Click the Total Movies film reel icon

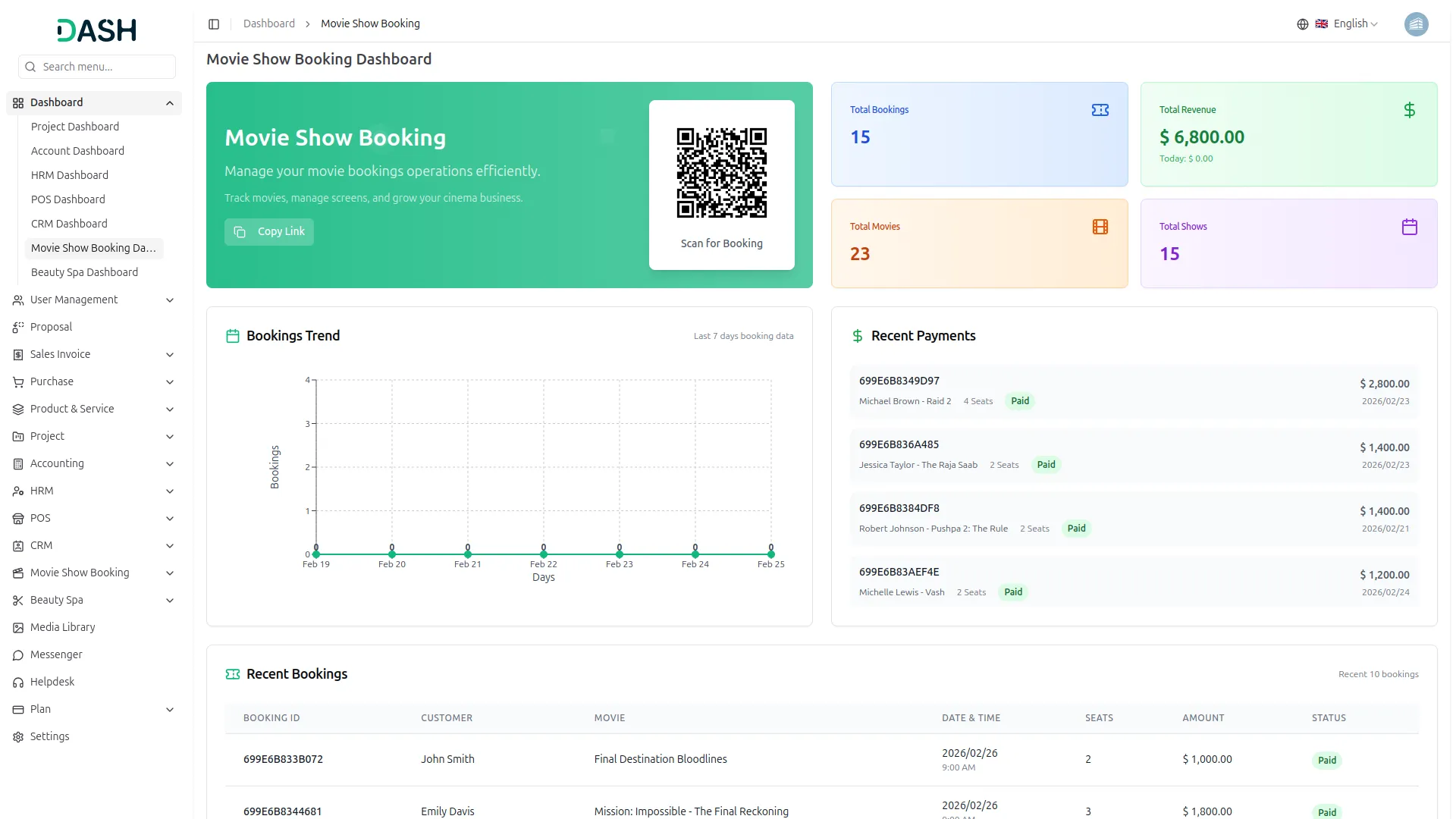pyautogui.click(x=1100, y=226)
